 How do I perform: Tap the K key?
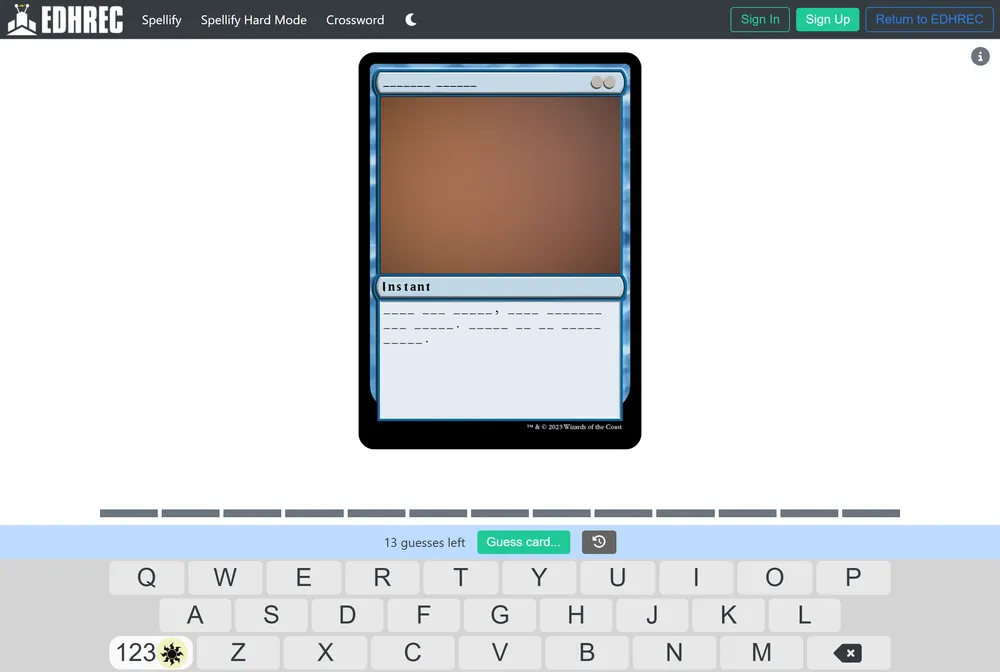click(728, 615)
